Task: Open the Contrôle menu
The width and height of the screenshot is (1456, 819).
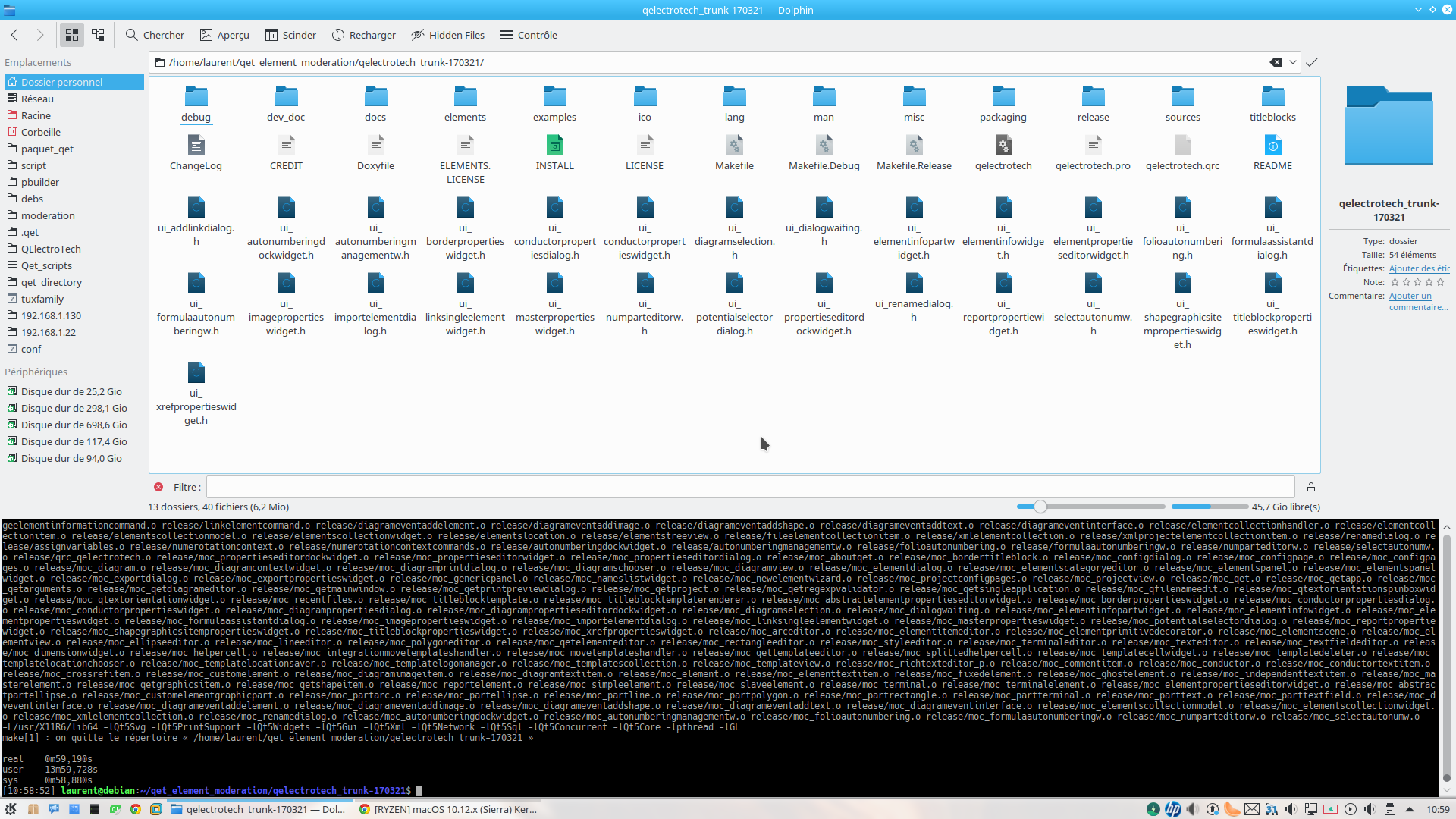Action: [529, 35]
